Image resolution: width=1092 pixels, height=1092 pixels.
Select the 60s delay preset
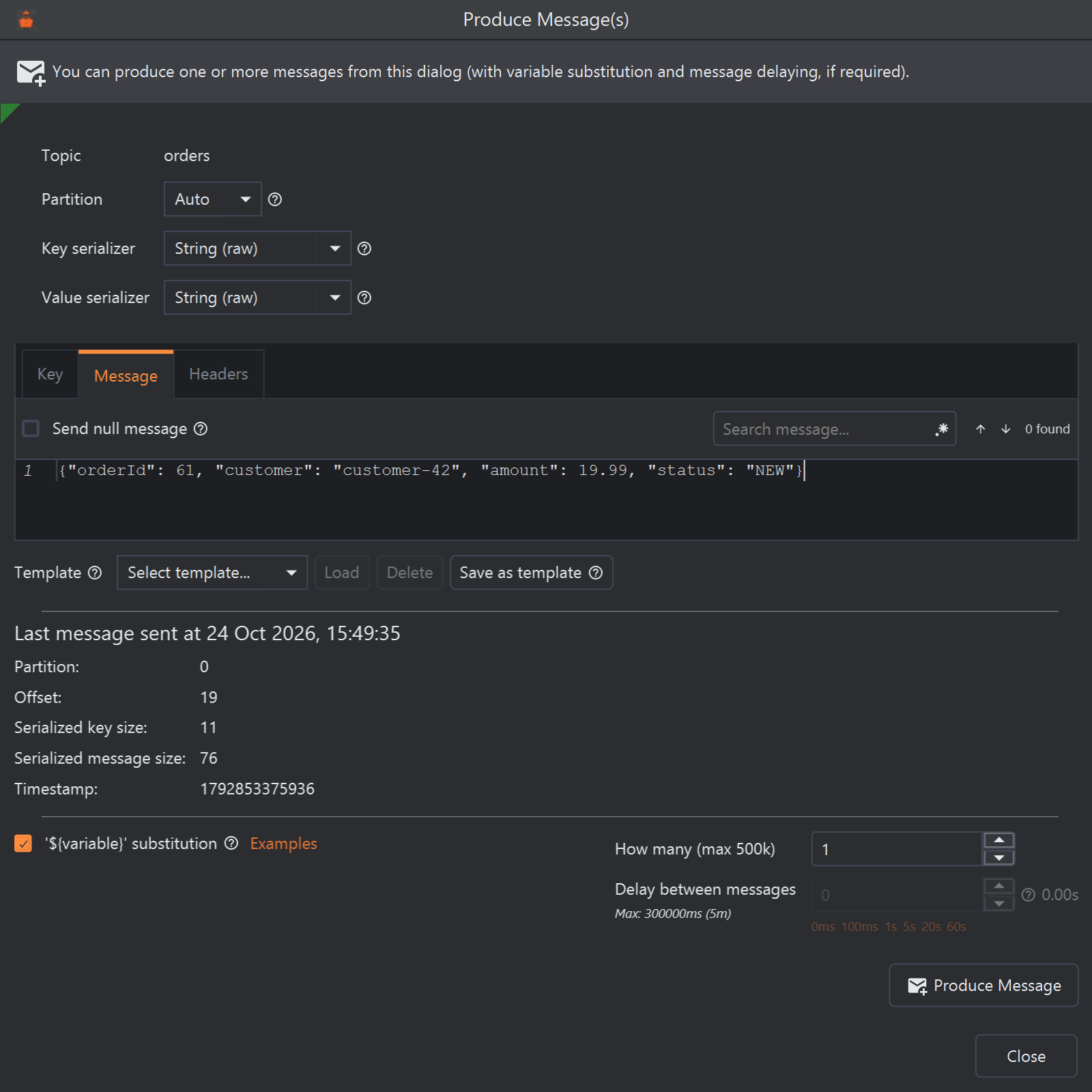[x=956, y=927]
